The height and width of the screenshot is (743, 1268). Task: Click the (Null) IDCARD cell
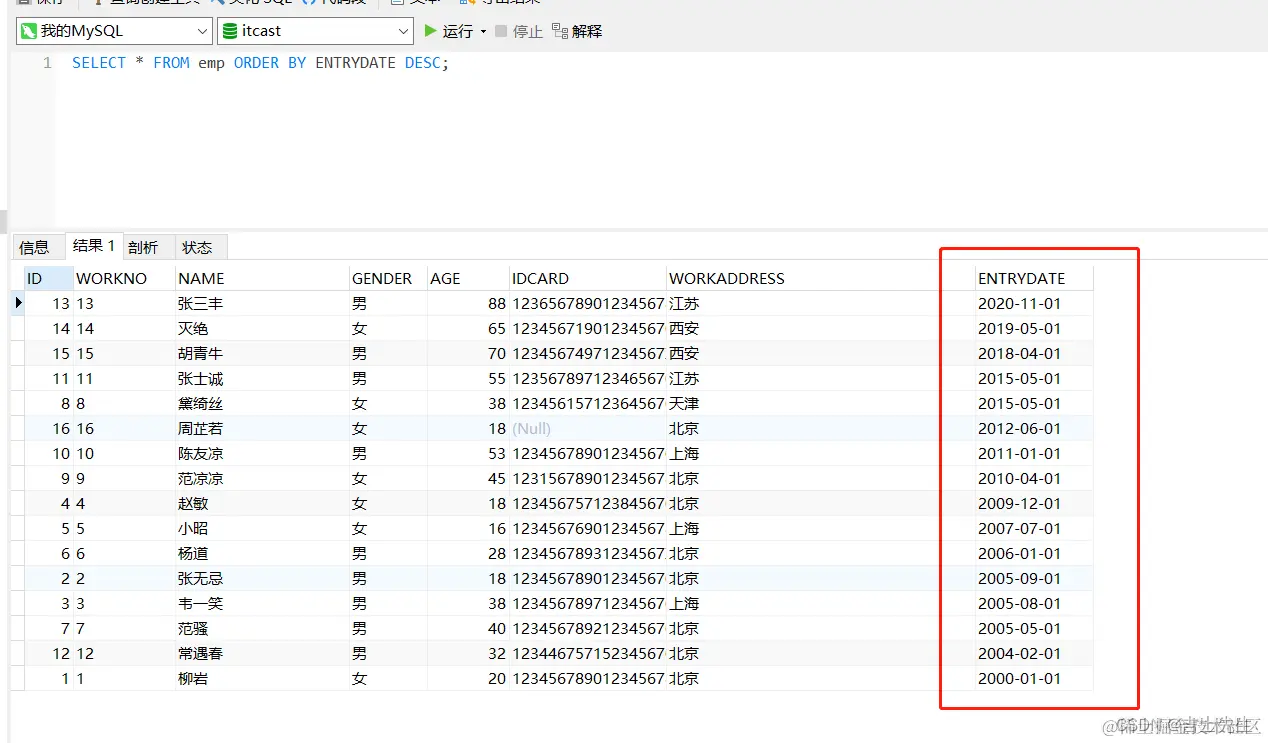[588, 428]
